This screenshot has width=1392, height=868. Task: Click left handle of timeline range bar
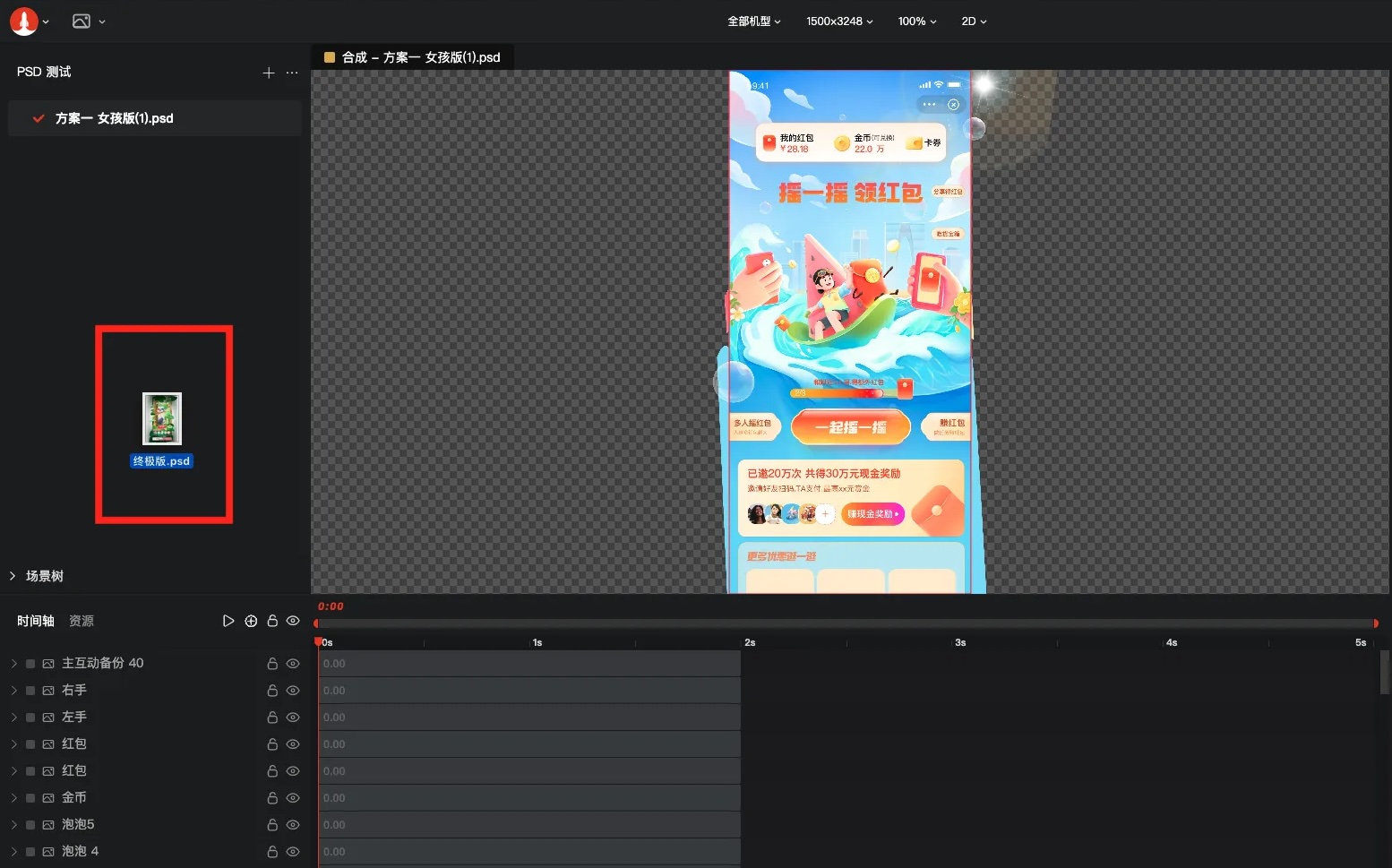pos(315,623)
